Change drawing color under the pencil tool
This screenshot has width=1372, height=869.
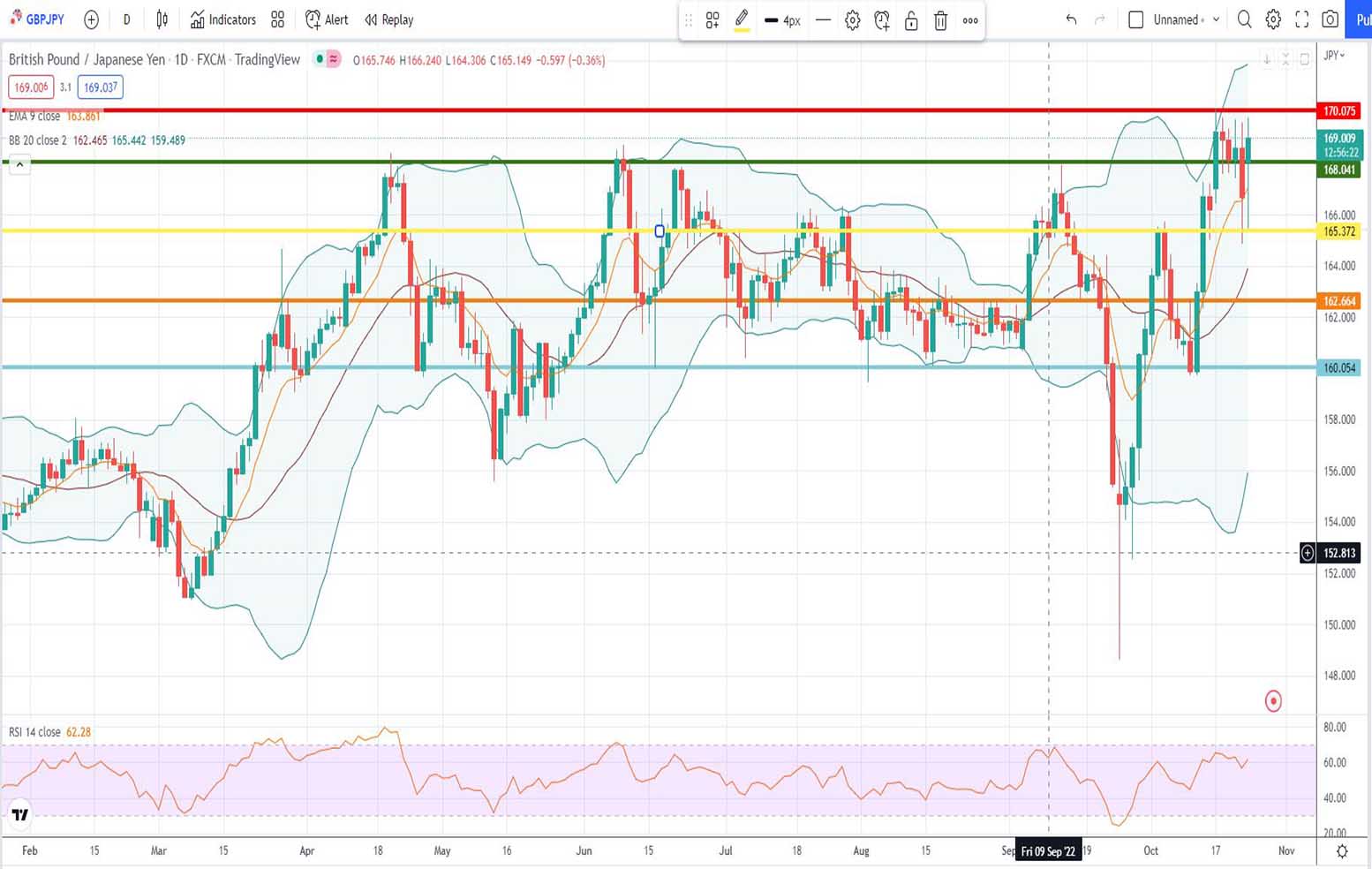742,28
